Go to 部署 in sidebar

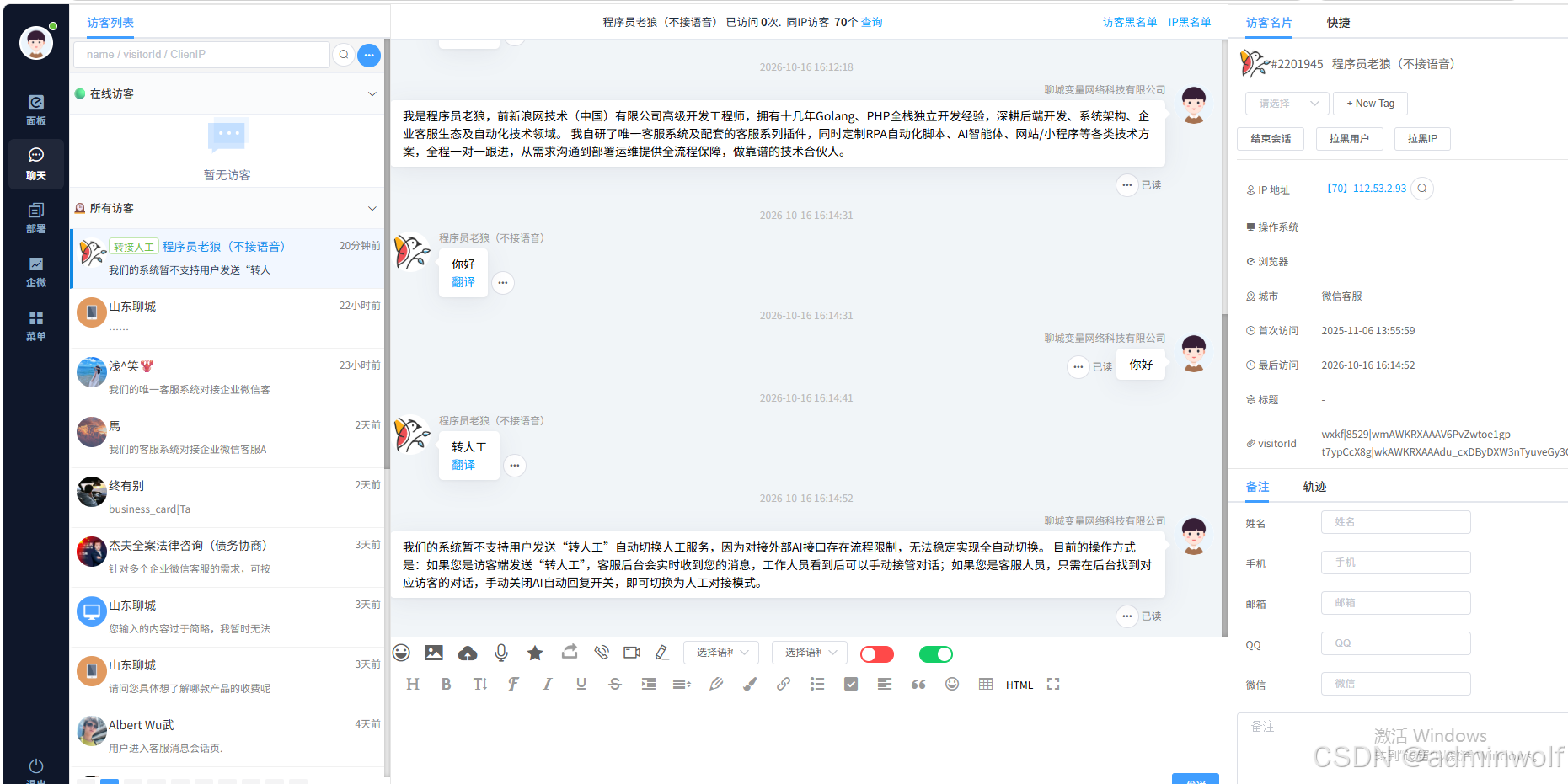pyautogui.click(x=36, y=218)
